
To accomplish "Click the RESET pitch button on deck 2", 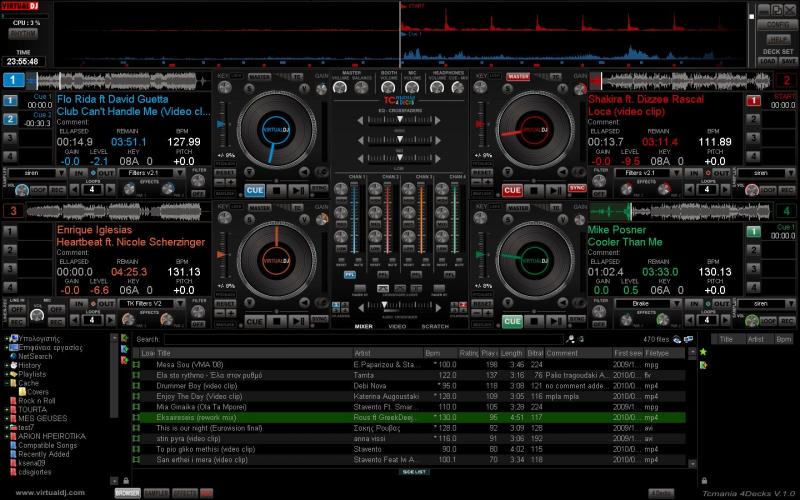I will point(482,173).
